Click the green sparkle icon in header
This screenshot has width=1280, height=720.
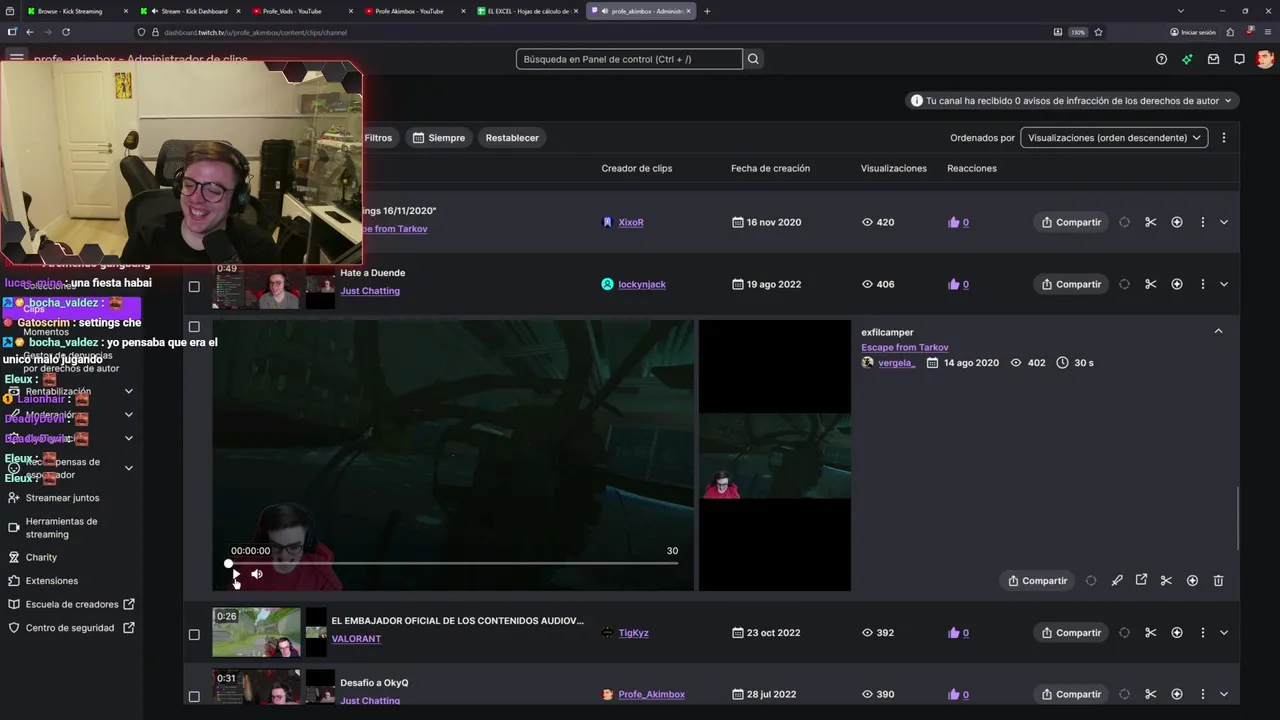(x=1187, y=59)
